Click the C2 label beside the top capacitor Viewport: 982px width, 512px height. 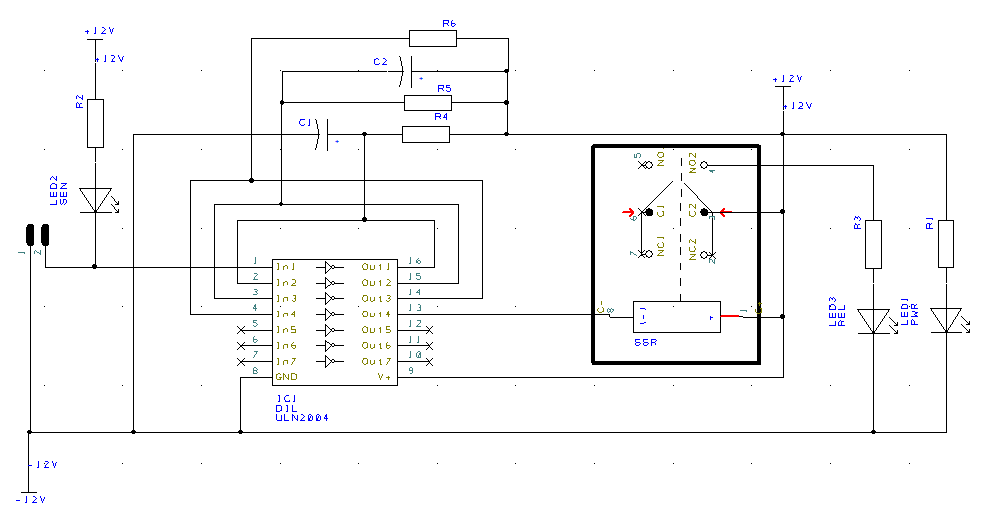(x=380, y=61)
